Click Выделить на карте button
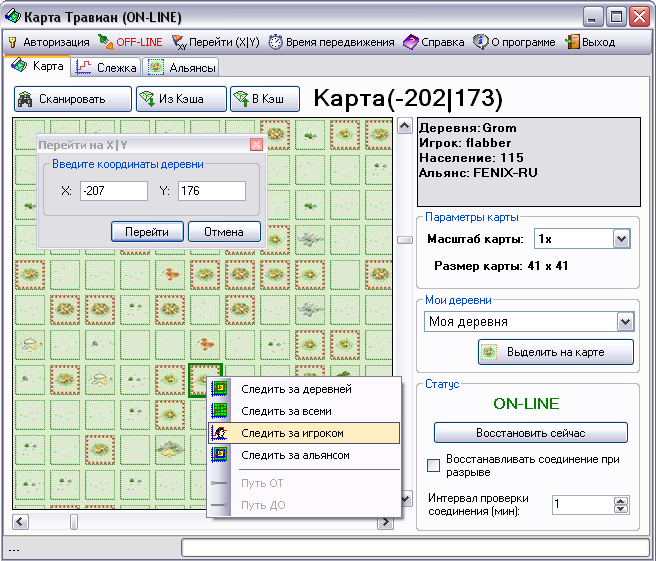The image size is (656, 561). coord(556,352)
